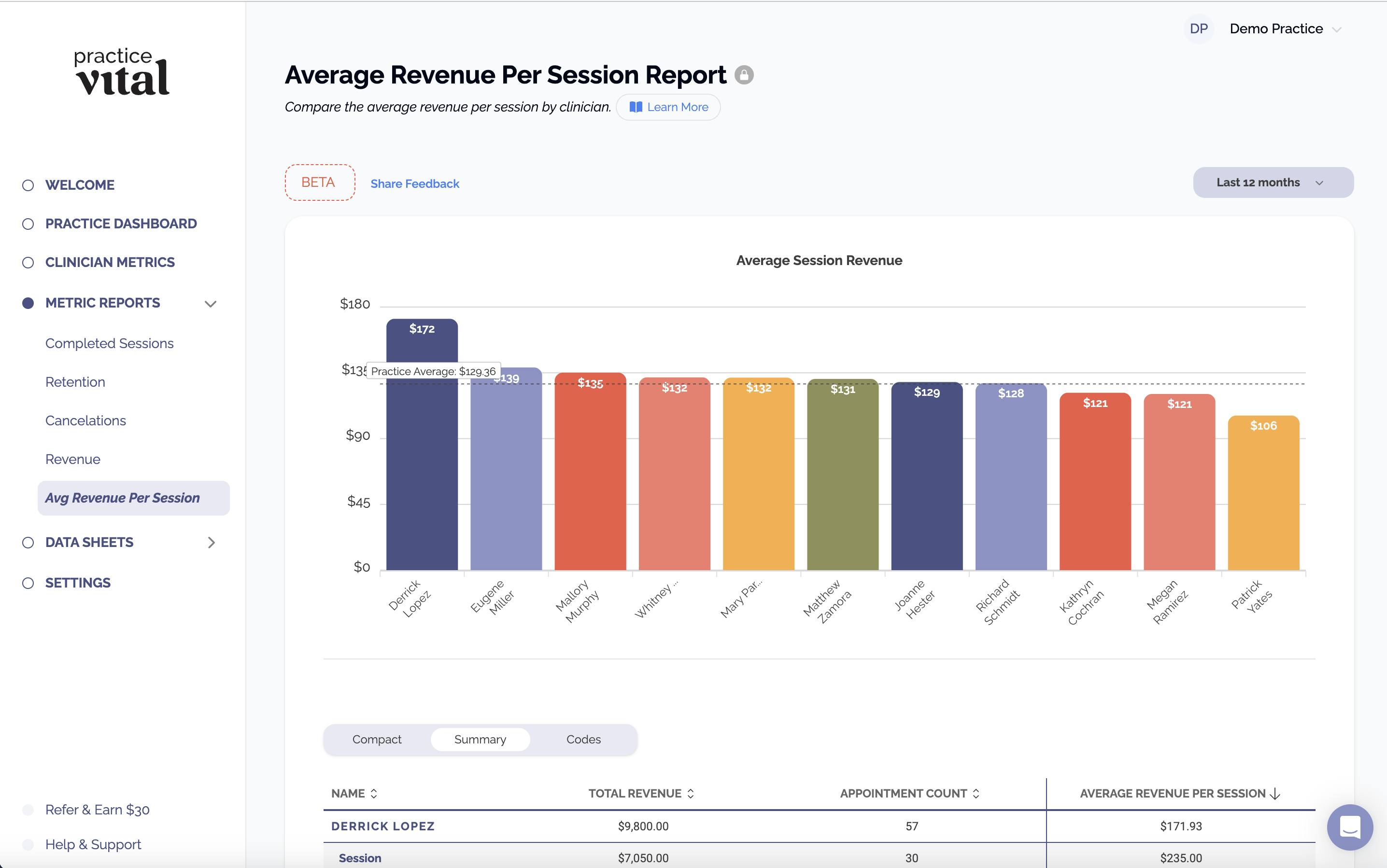This screenshot has width=1387, height=868.
Task: Click the DERRICK LOPEZ table row name
Action: [x=382, y=826]
